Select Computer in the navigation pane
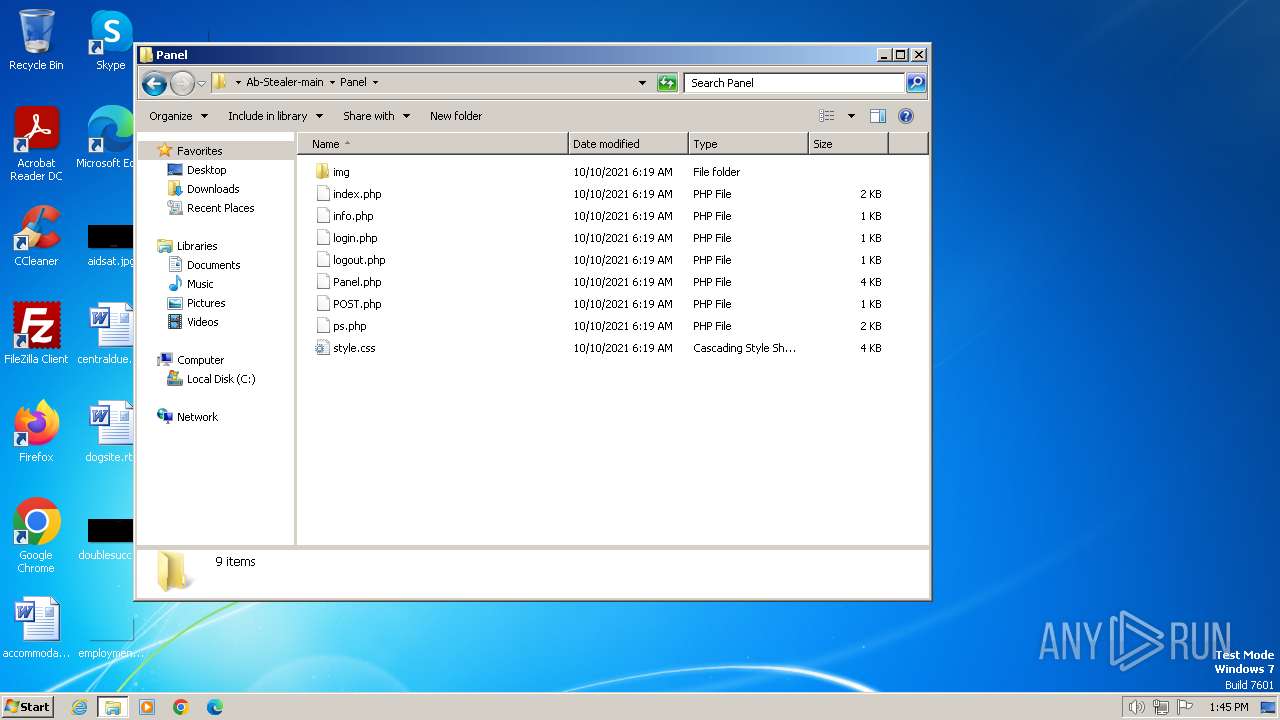This screenshot has width=1280, height=720. pyautogui.click(x=200, y=360)
